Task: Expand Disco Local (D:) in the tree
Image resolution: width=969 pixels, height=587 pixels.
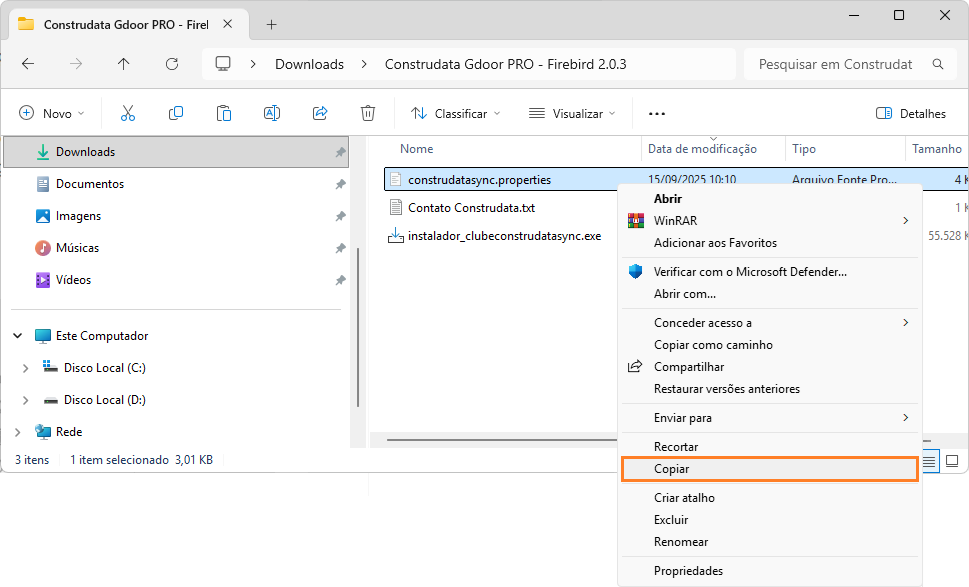Action: (x=25, y=400)
